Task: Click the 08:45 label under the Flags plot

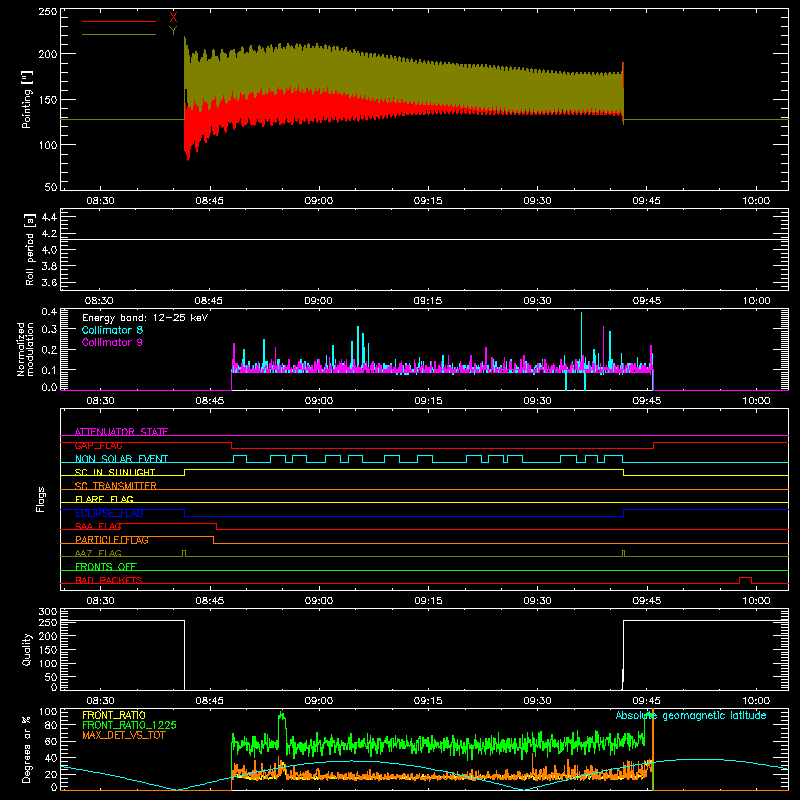Action: click(x=209, y=601)
